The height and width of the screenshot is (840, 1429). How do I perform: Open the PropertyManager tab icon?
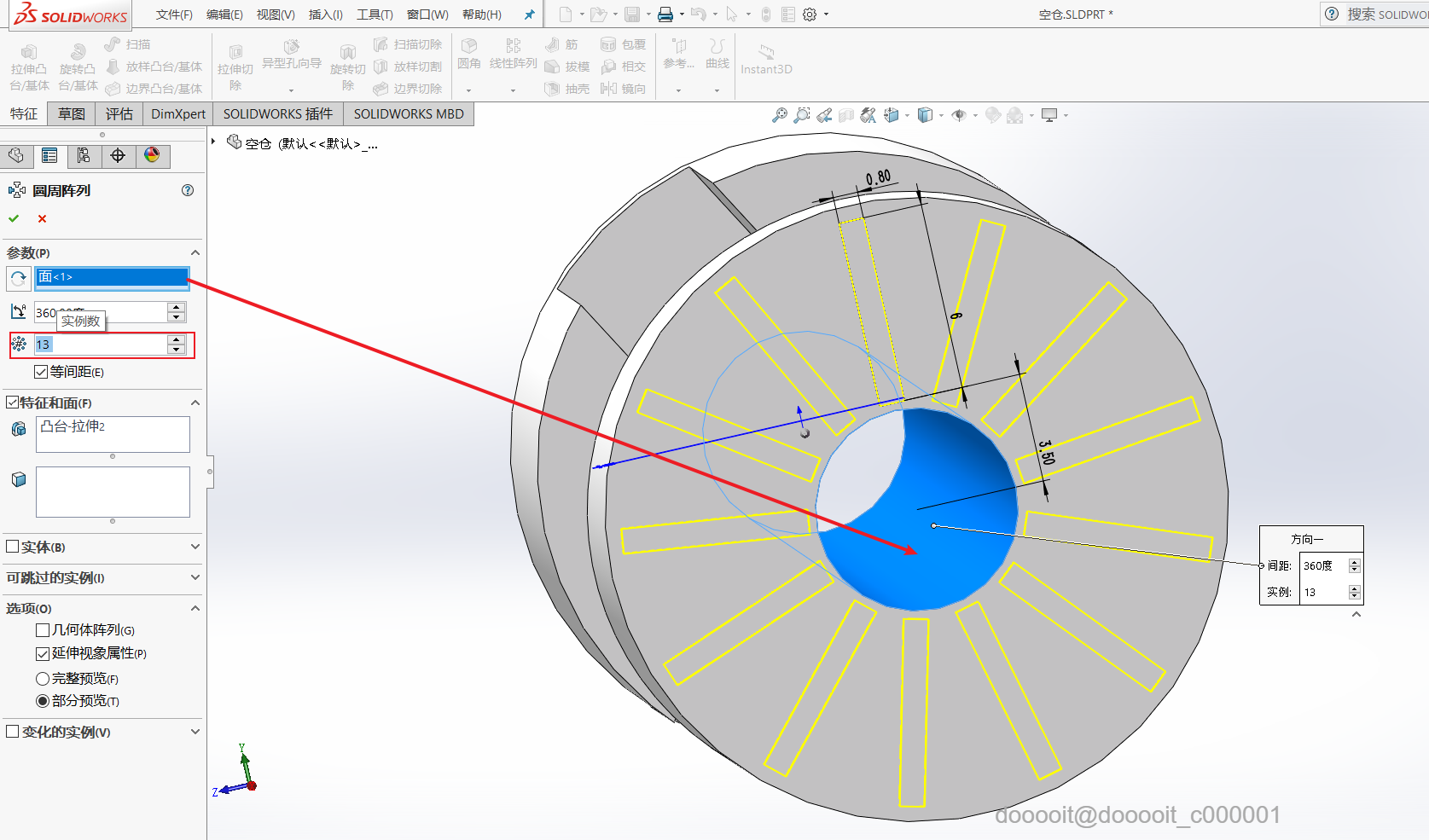[x=49, y=155]
